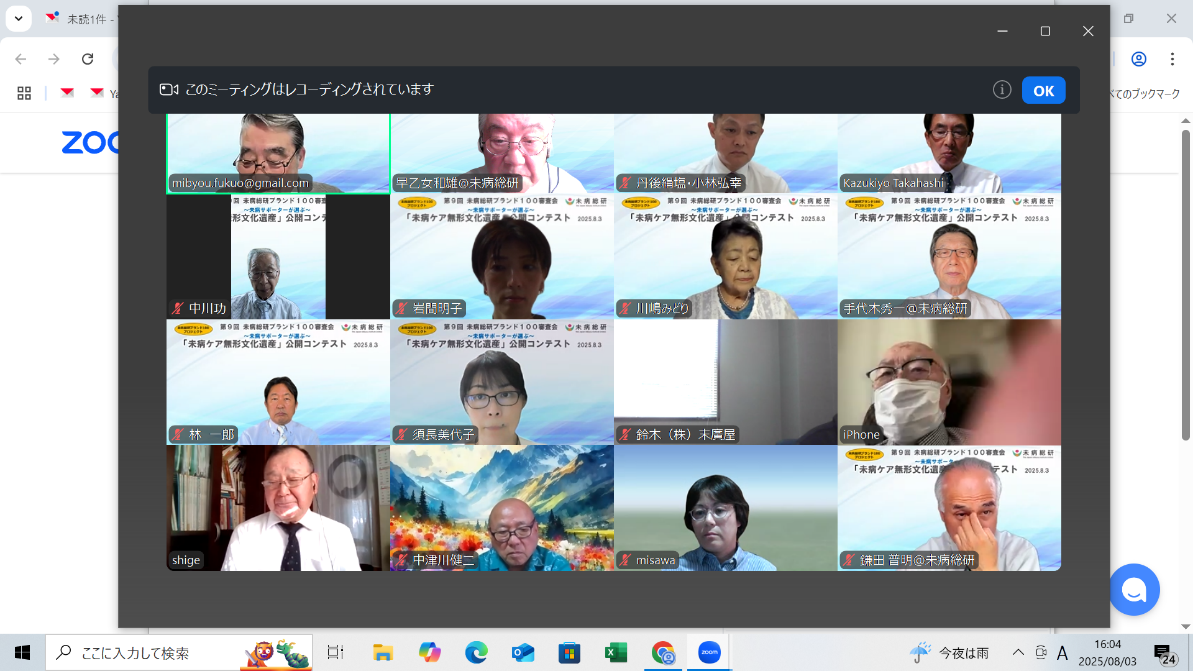Close the Zoom meeting window
This screenshot has height=671, width=1193.
pyautogui.click(x=1088, y=31)
